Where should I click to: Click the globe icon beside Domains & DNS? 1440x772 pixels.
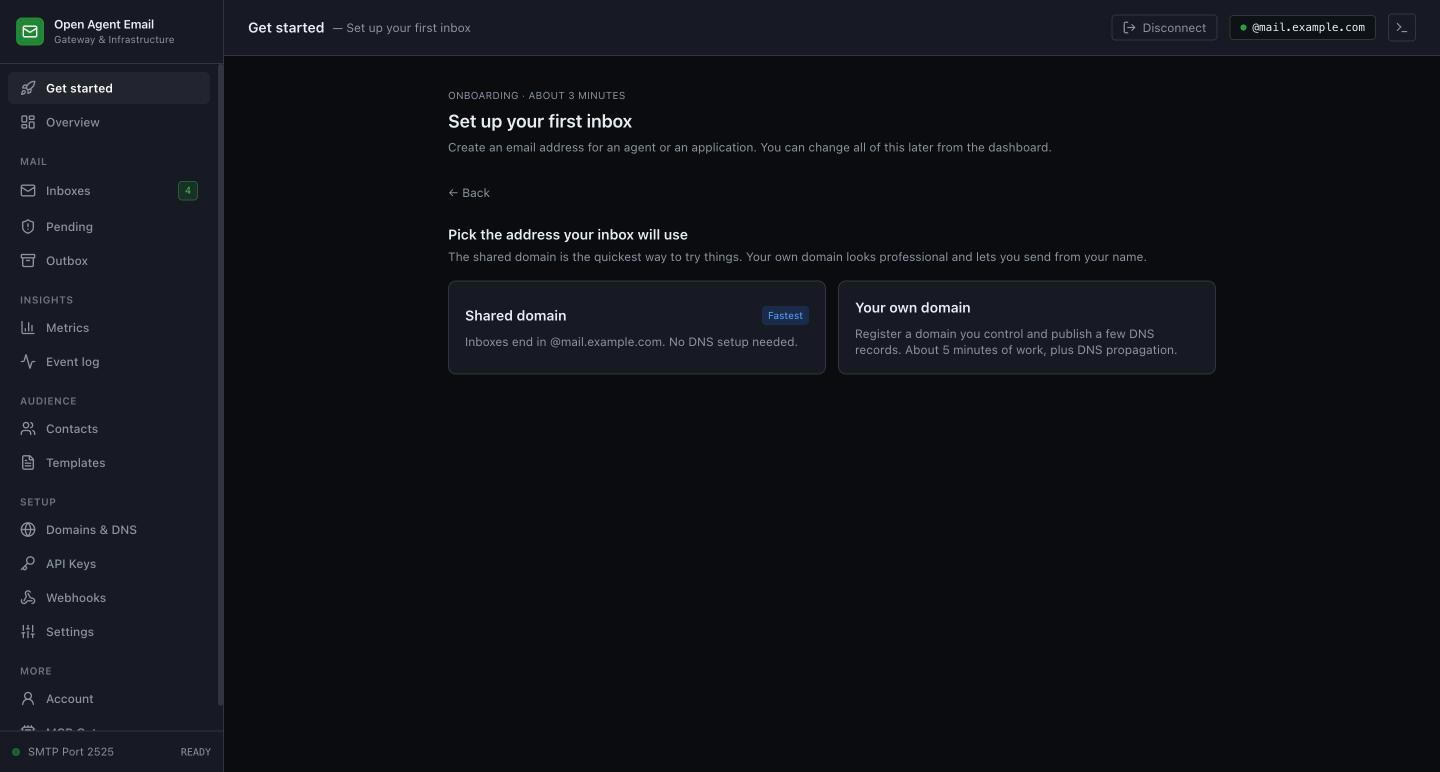28,530
